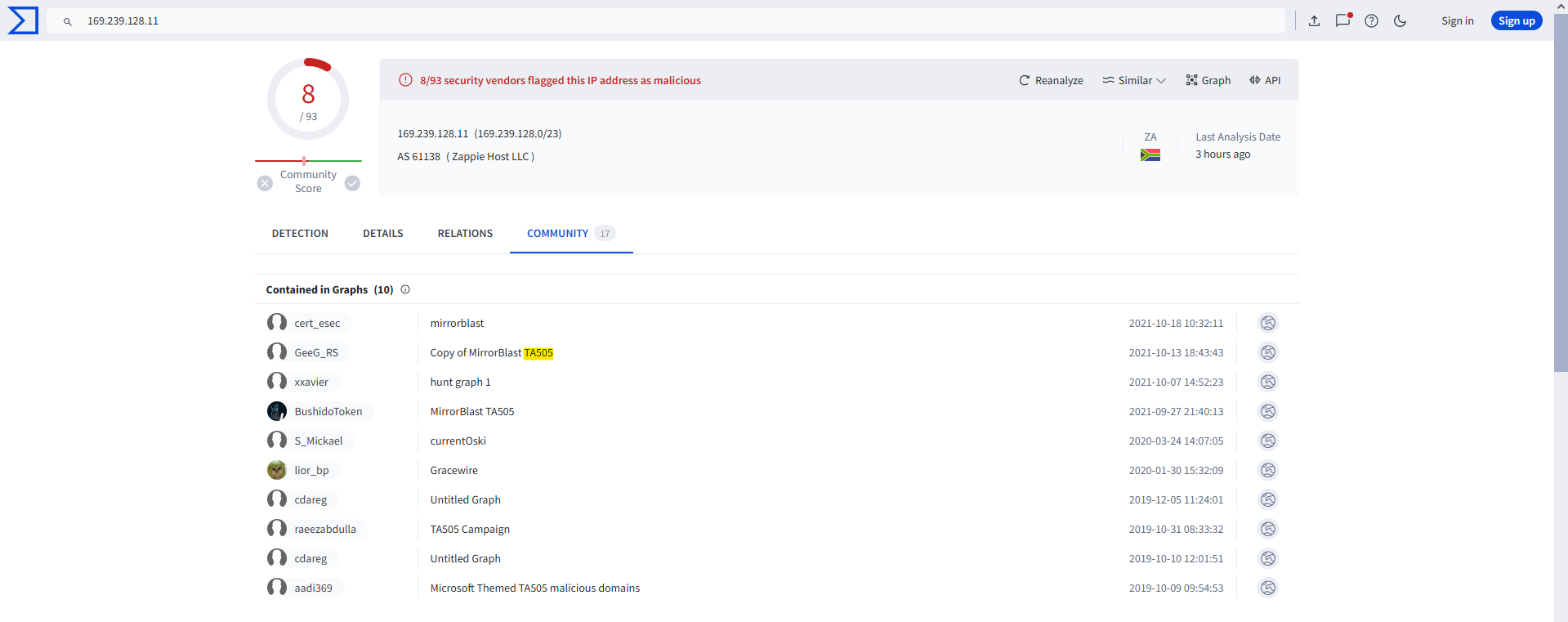Select the COMMUNITY tab
1568x622 pixels.
coord(571,234)
